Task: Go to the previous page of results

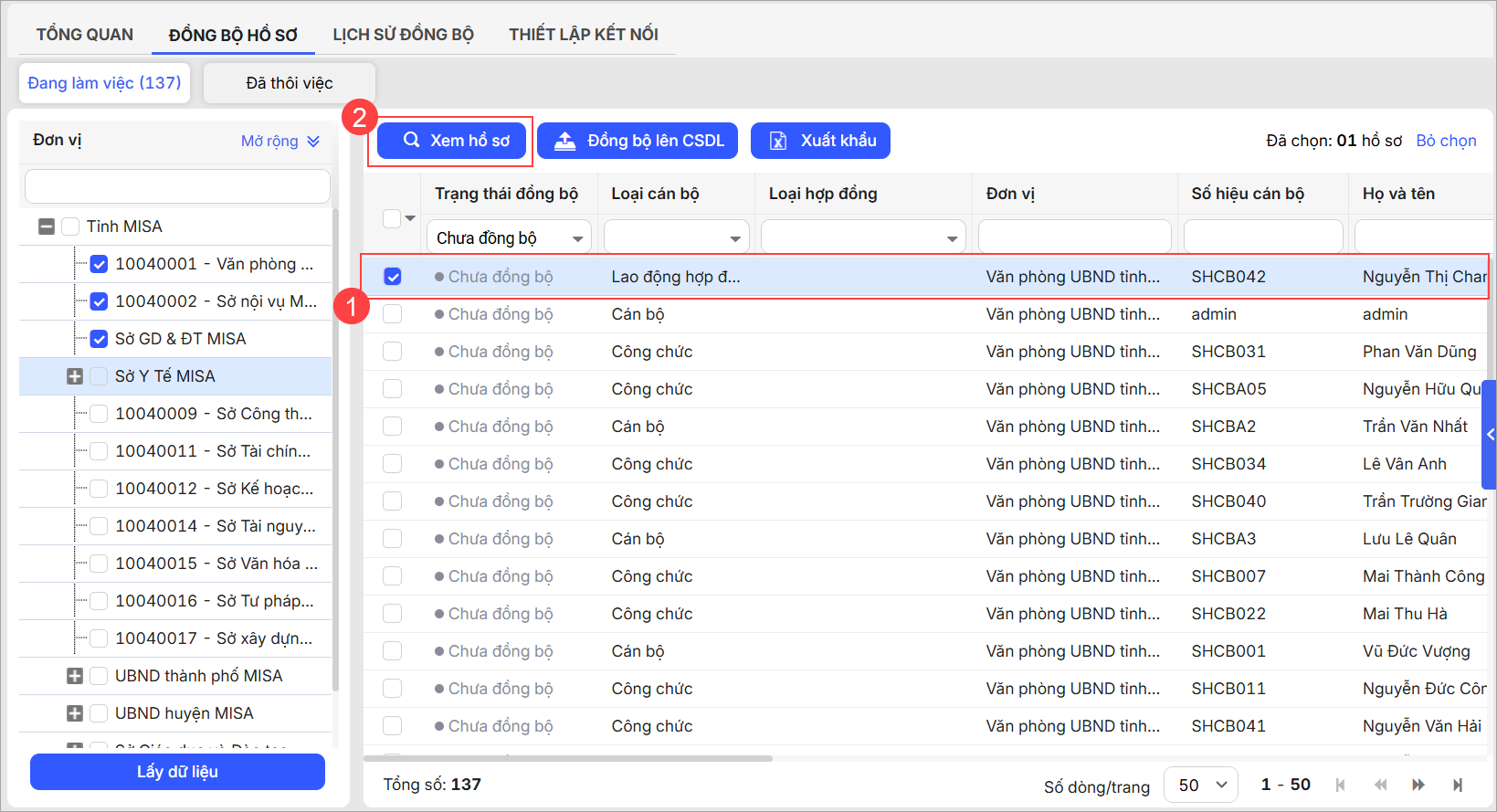Action: (x=1380, y=785)
